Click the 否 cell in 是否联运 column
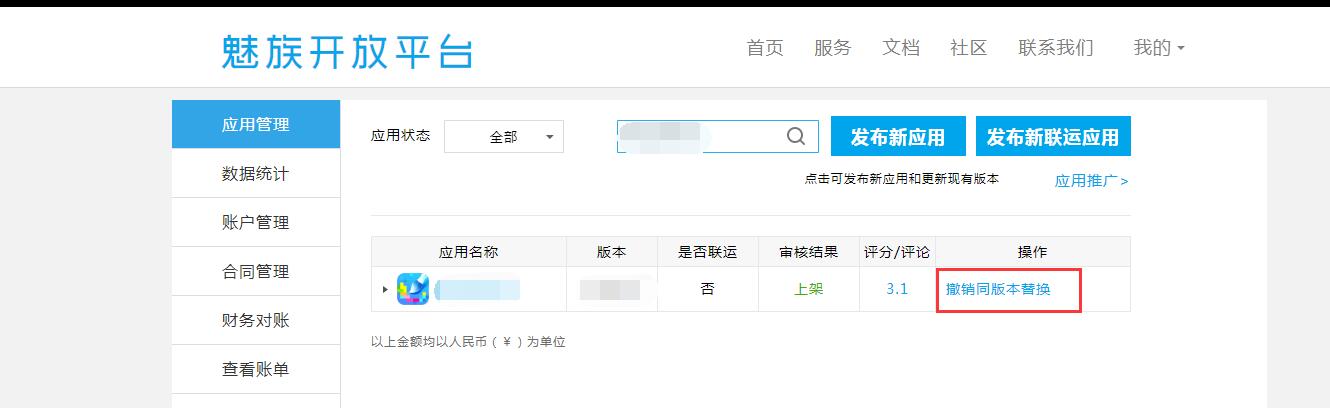1330x408 pixels. [x=707, y=289]
